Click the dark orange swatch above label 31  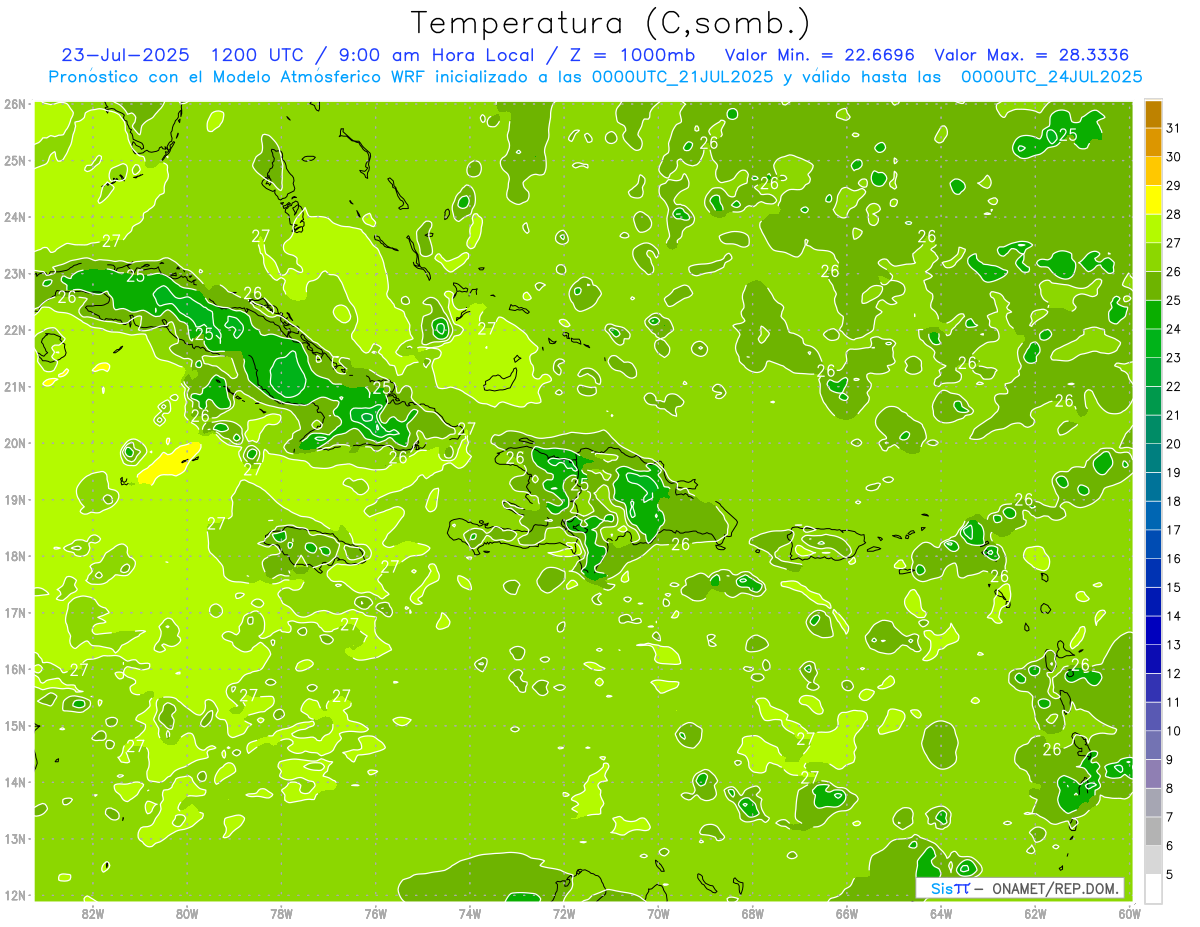(x=1153, y=114)
